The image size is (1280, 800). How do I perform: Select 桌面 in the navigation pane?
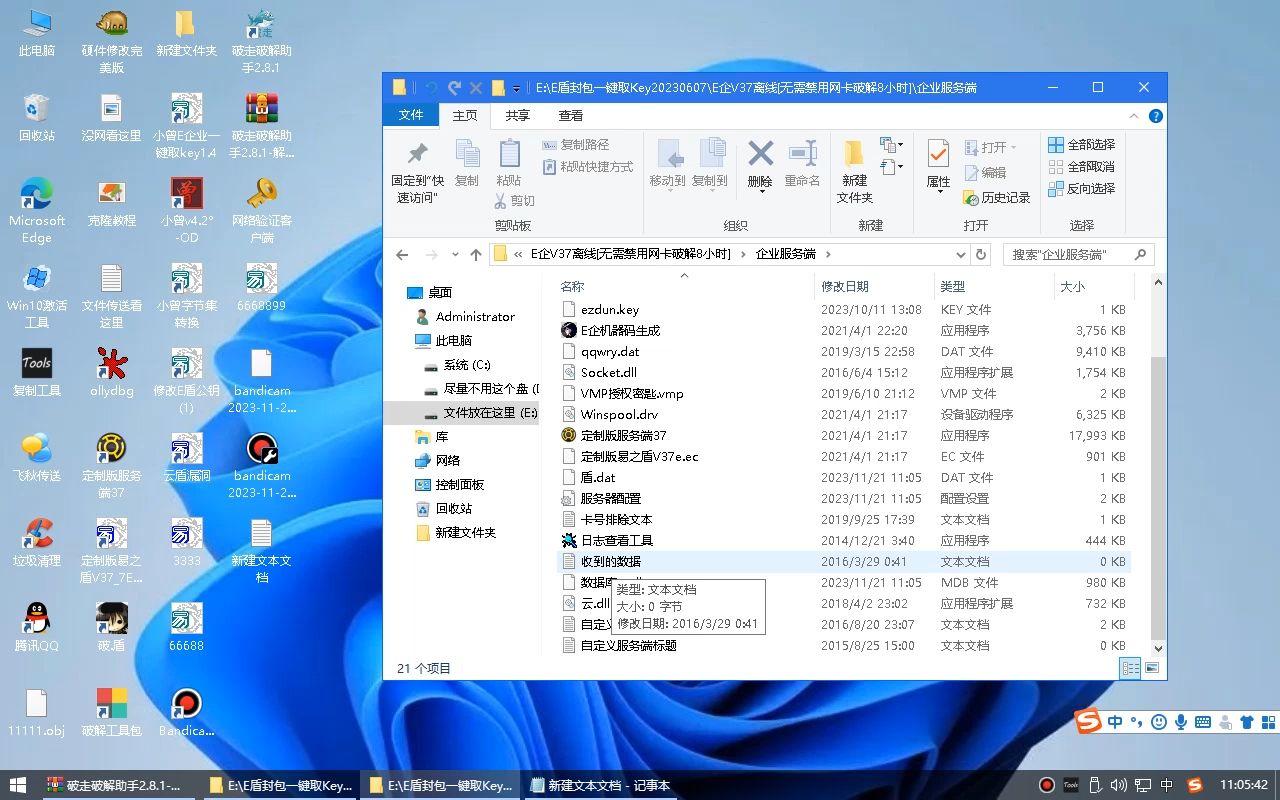tap(440, 293)
